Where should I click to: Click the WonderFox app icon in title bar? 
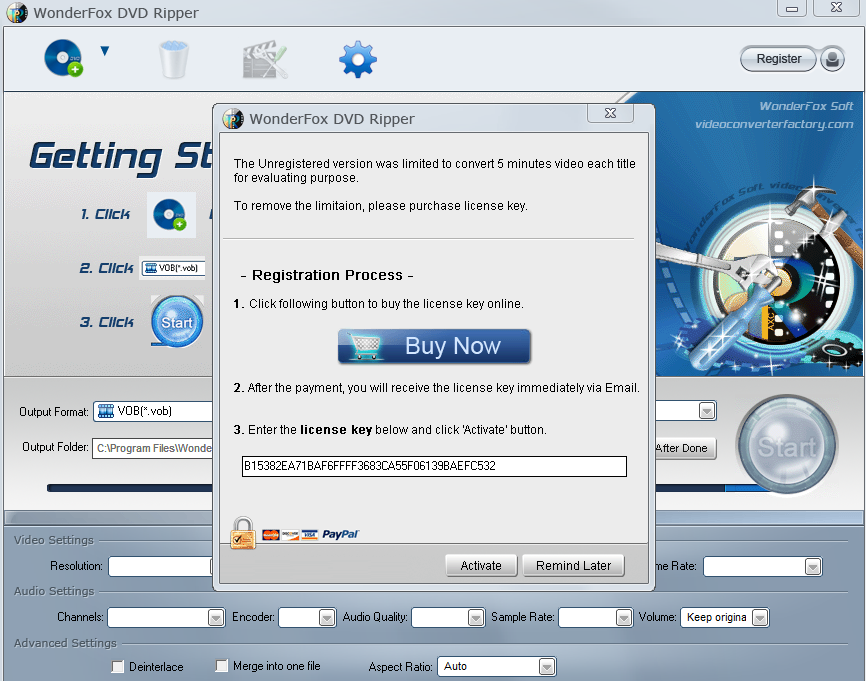(17, 13)
